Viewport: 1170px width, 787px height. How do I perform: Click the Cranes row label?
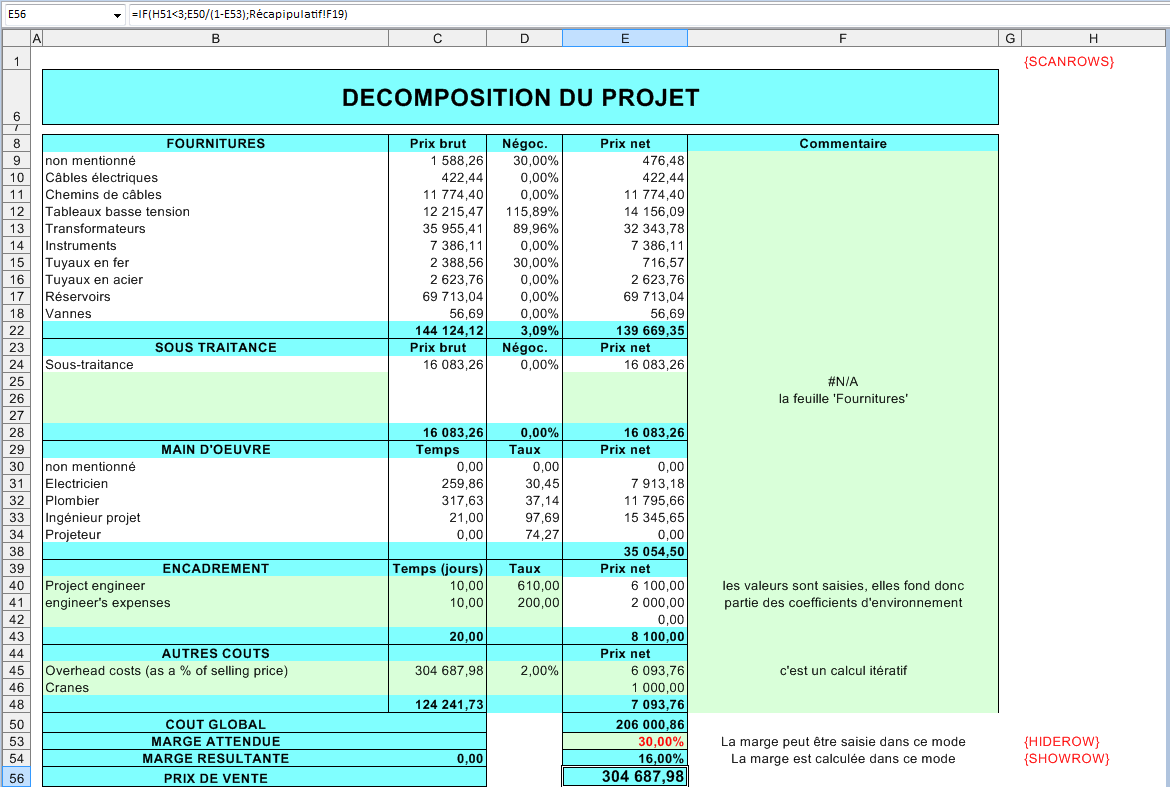[x=67, y=688]
